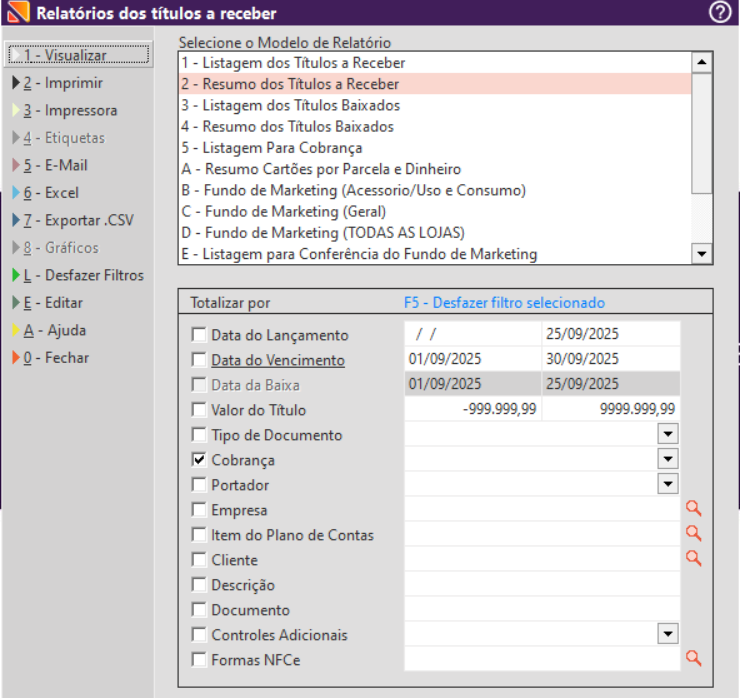This screenshot has height=698, width=740.
Task: Pick B - Fundo de Marketing (Acessorio/Uso e Consumo)
Action: click(435, 190)
